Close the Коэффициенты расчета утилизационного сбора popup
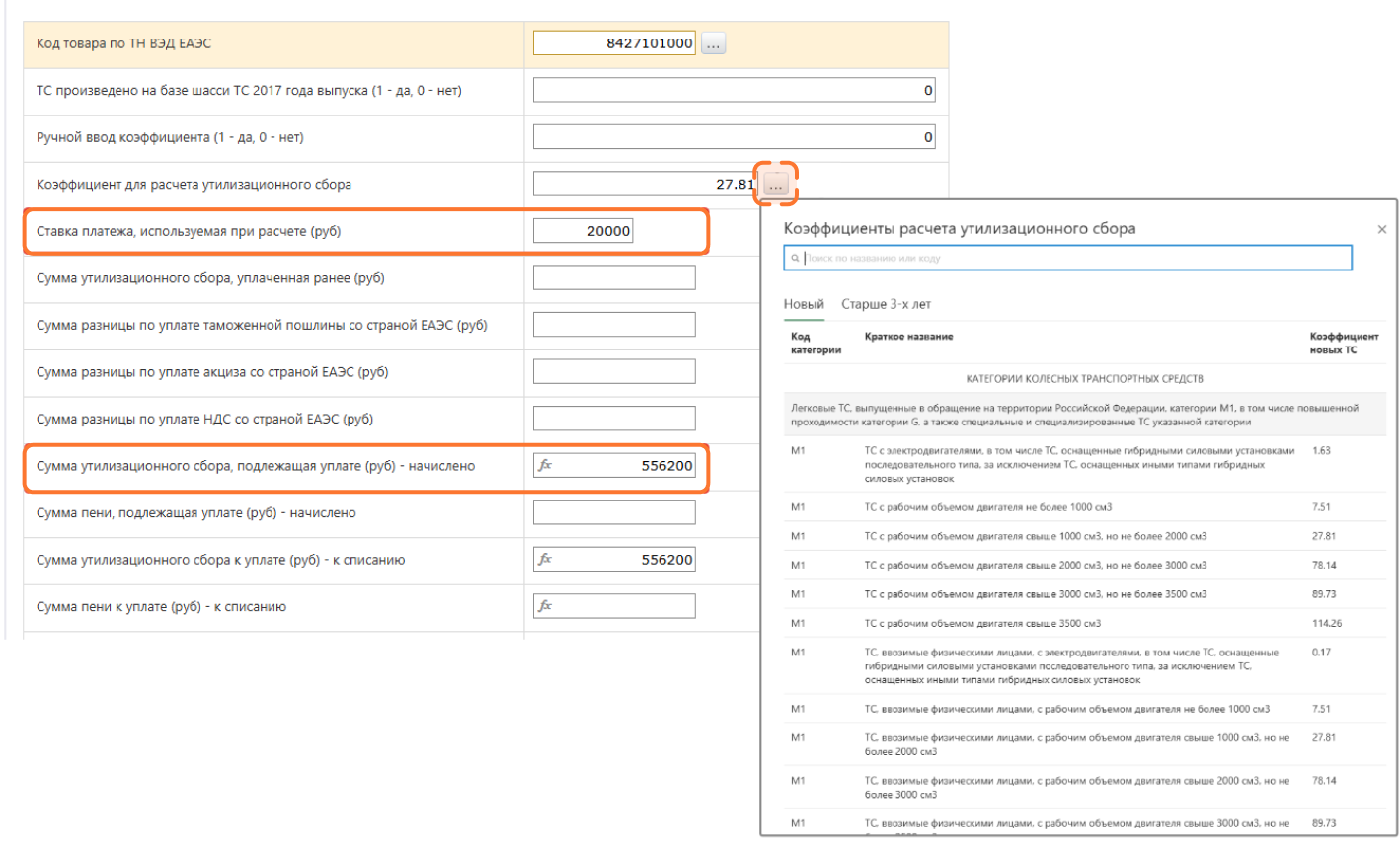This screenshot has width=1400, height=848. 1381,229
